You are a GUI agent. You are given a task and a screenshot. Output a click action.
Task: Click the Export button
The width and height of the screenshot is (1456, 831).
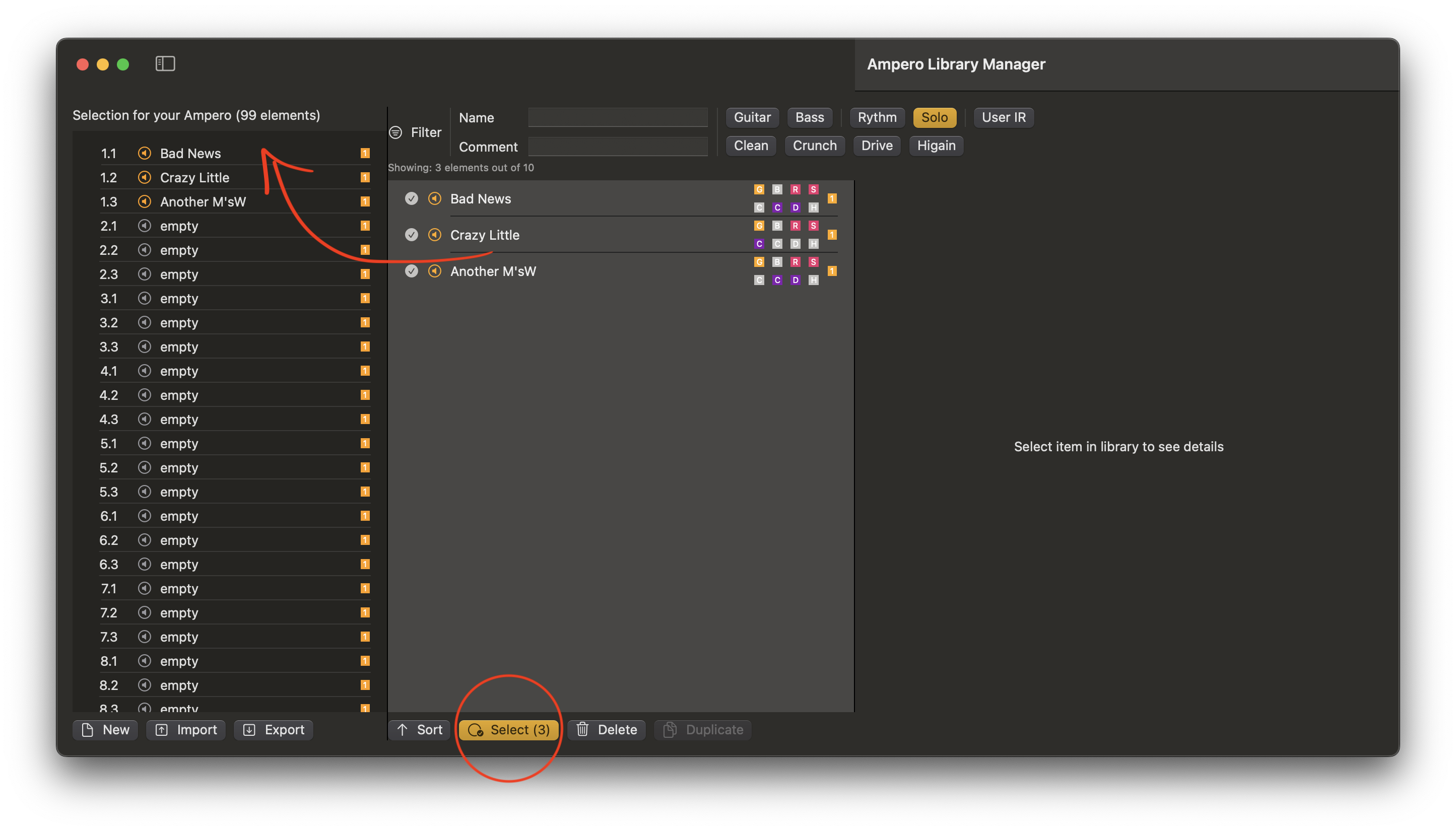tap(274, 729)
